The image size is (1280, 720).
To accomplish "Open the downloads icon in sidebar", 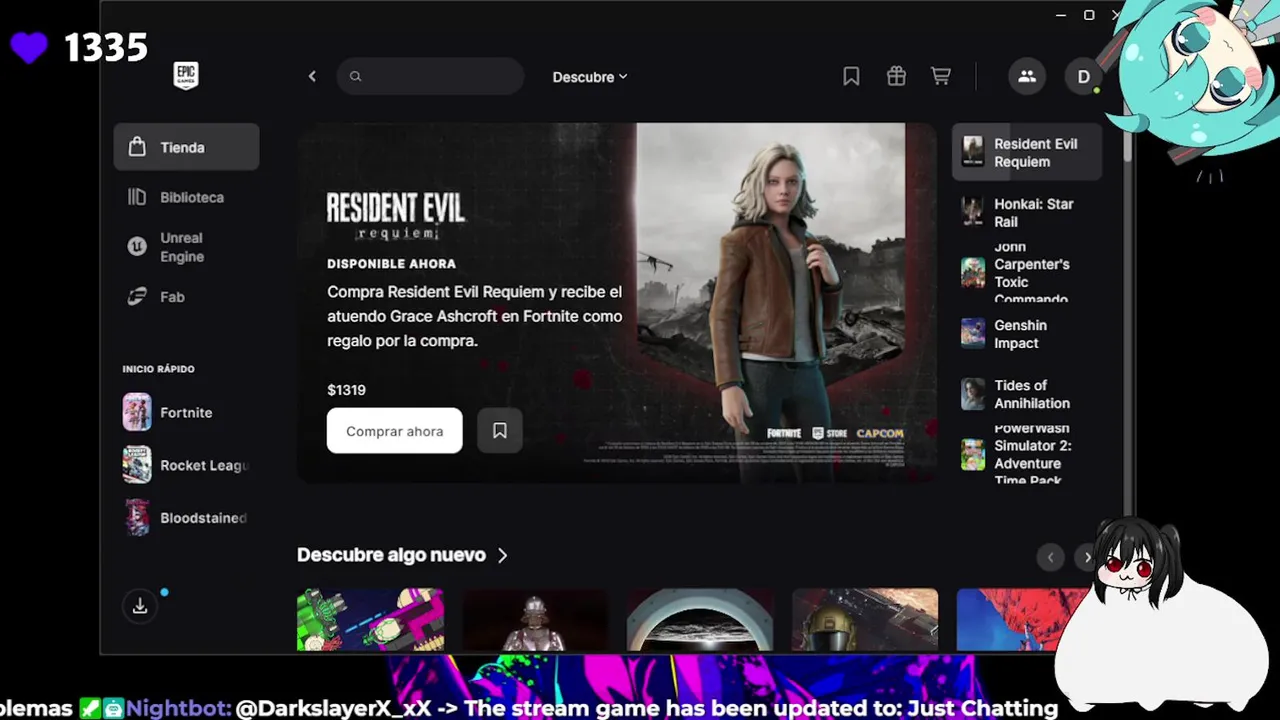I will click(x=140, y=606).
